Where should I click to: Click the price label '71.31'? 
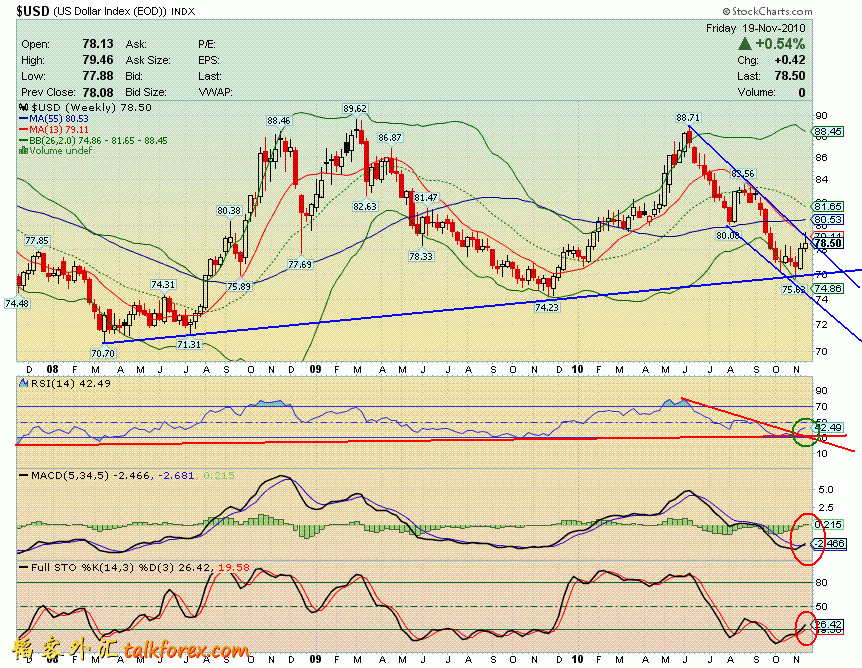(x=189, y=344)
